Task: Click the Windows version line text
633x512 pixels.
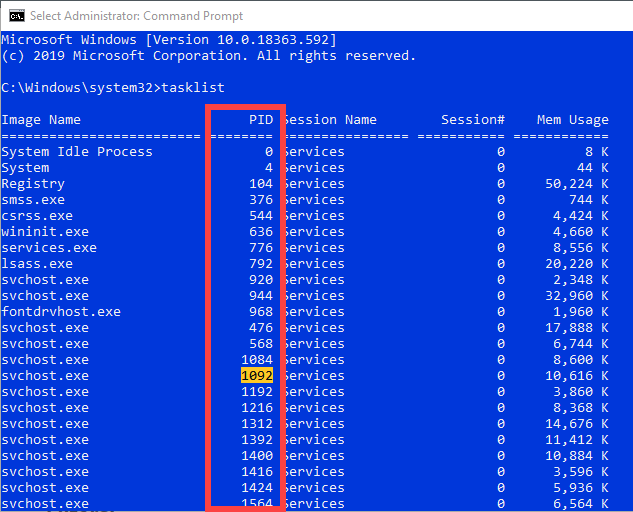Action: pyautogui.click(x=169, y=40)
